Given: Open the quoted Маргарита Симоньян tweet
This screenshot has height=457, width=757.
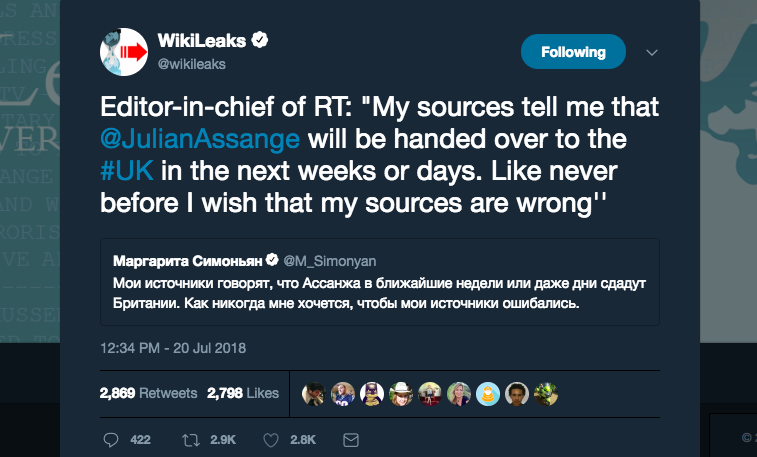Looking at the screenshot, I should (379, 282).
